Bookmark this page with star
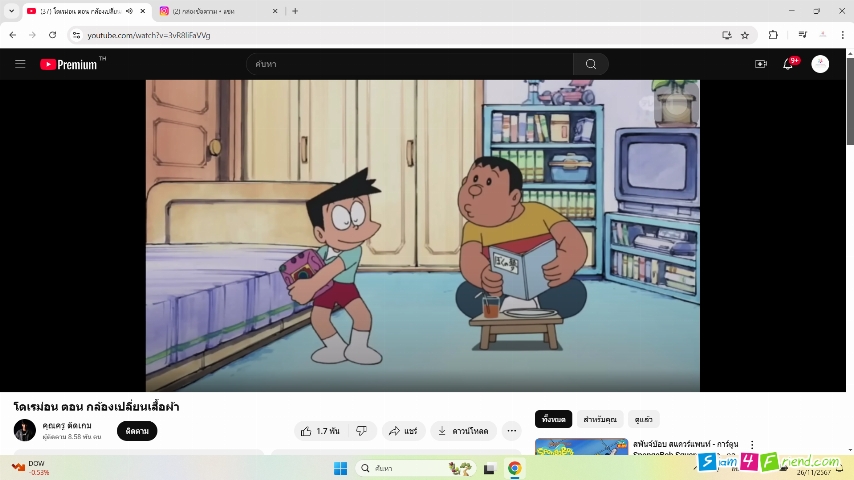 pos(745,35)
